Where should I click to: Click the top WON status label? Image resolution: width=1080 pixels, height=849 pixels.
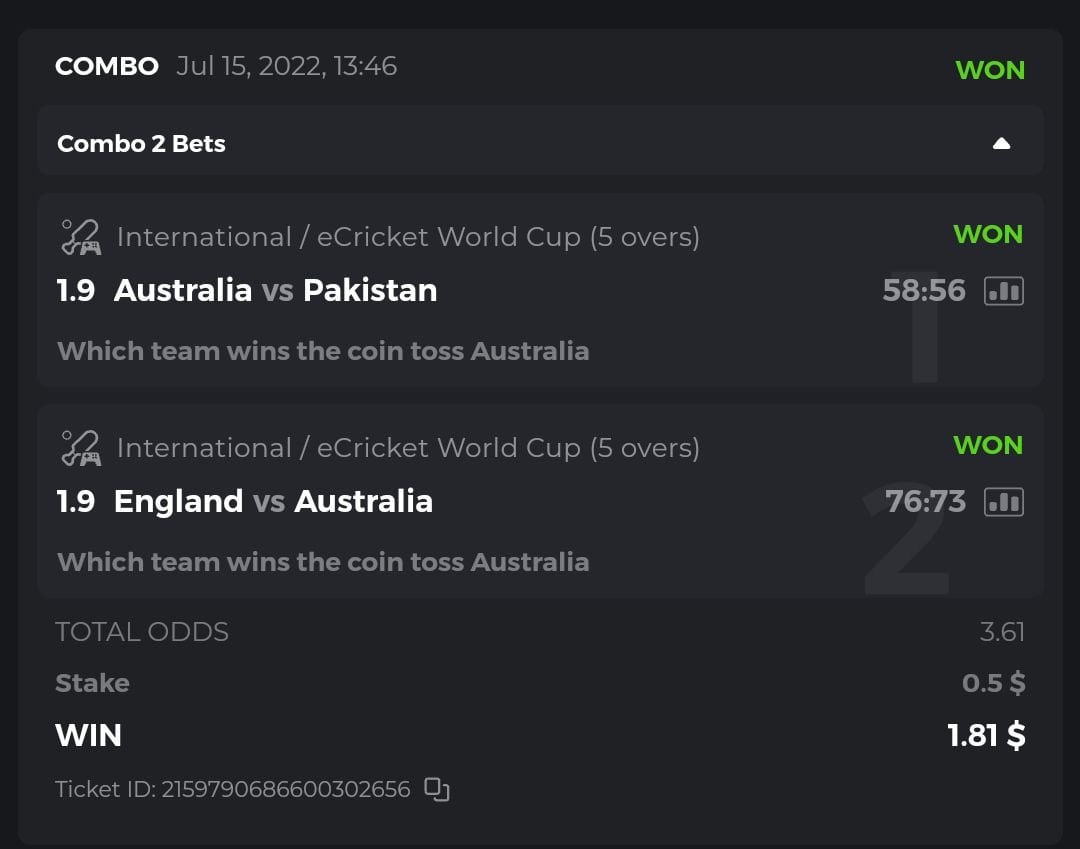[990, 70]
